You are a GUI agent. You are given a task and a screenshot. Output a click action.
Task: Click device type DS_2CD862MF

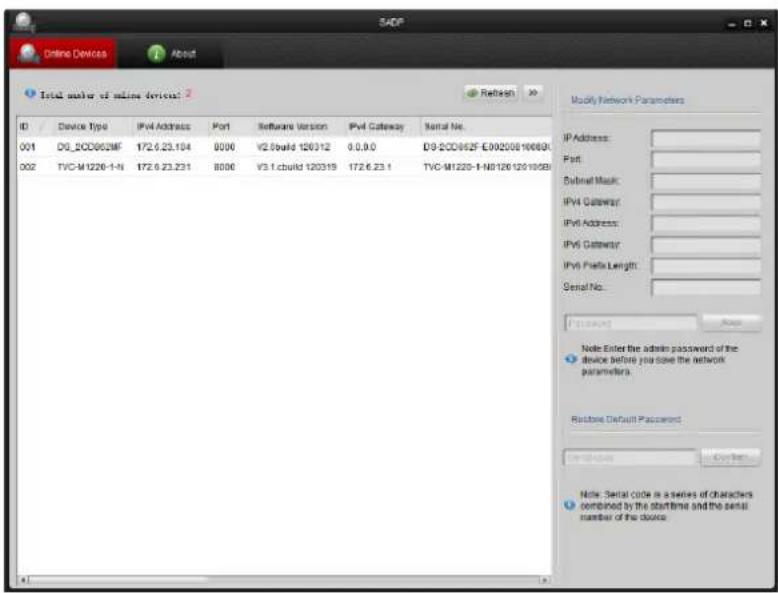point(89,147)
